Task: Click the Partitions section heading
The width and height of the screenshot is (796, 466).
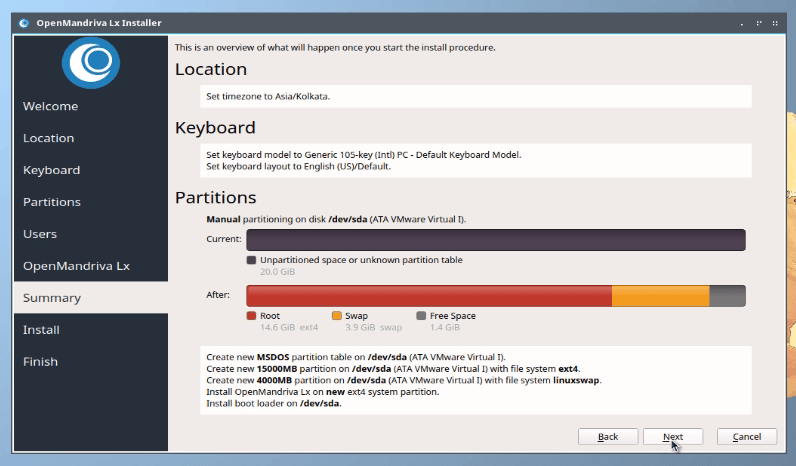Action: 216,197
